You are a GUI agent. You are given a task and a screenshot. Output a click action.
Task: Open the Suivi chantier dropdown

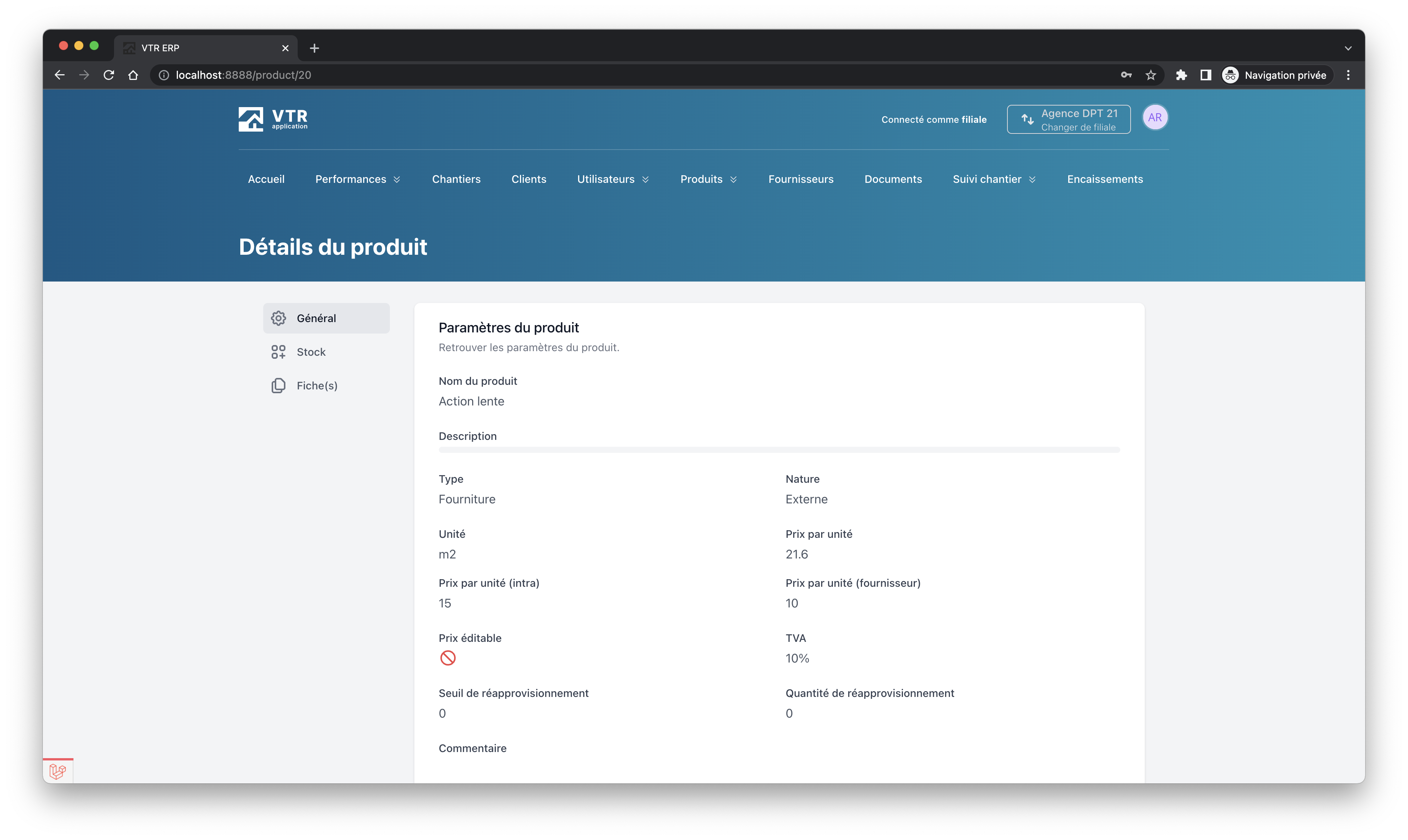pyautogui.click(x=994, y=179)
